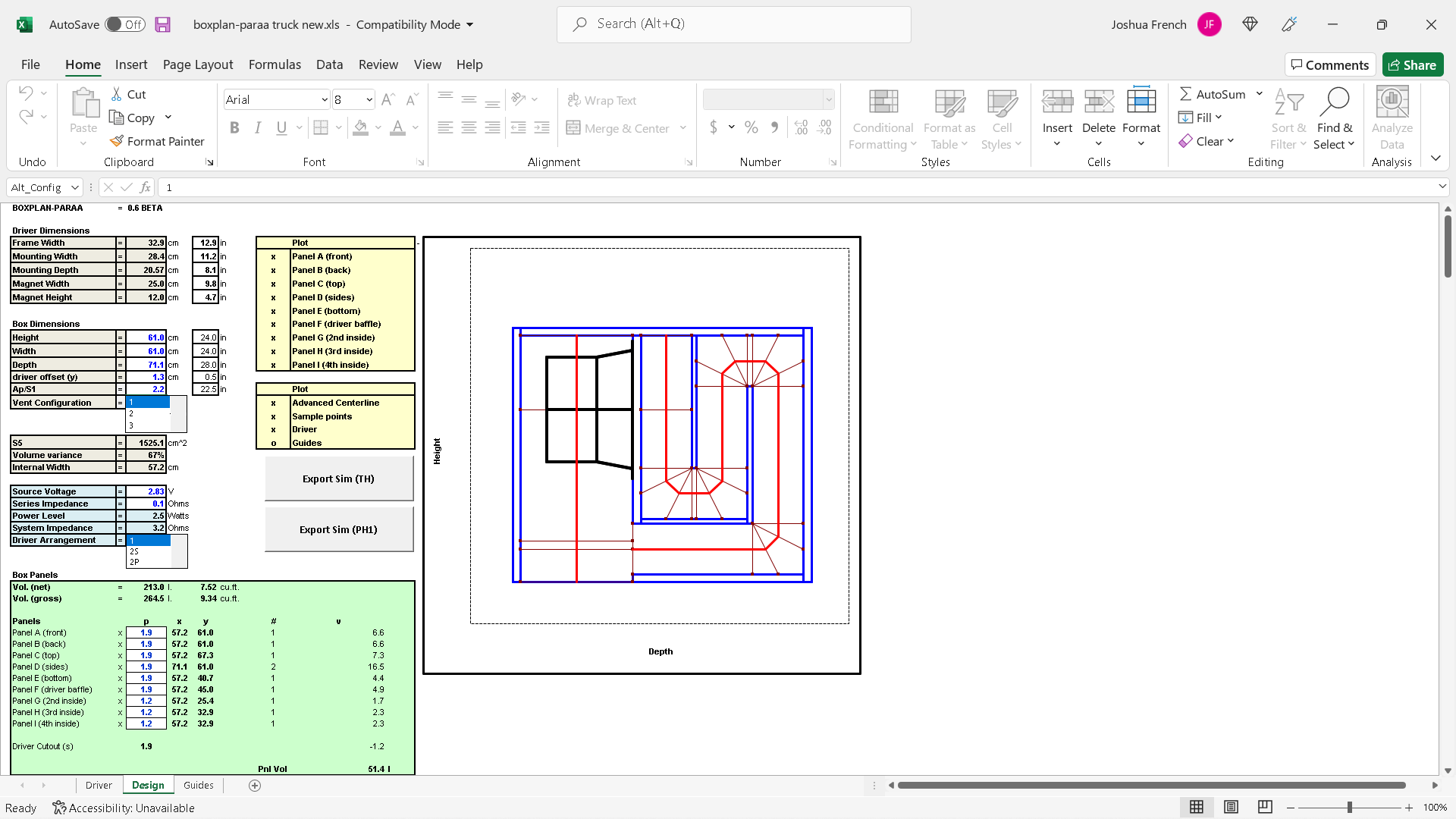Image resolution: width=1456 pixels, height=819 pixels.
Task: Click the Export Sim (TH) button
Action: coord(338,479)
